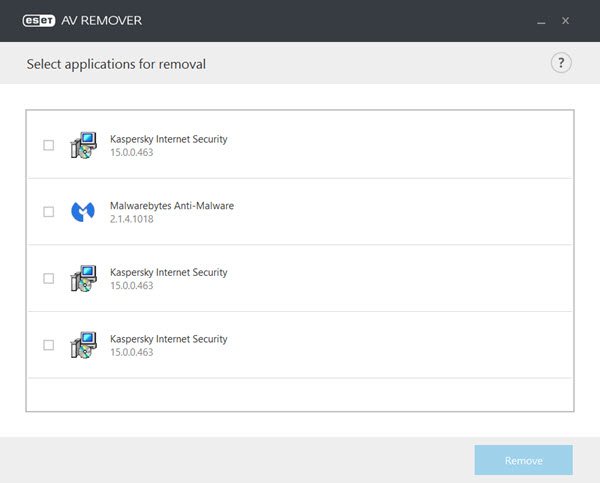Open help with the question mark icon

click(x=561, y=63)
